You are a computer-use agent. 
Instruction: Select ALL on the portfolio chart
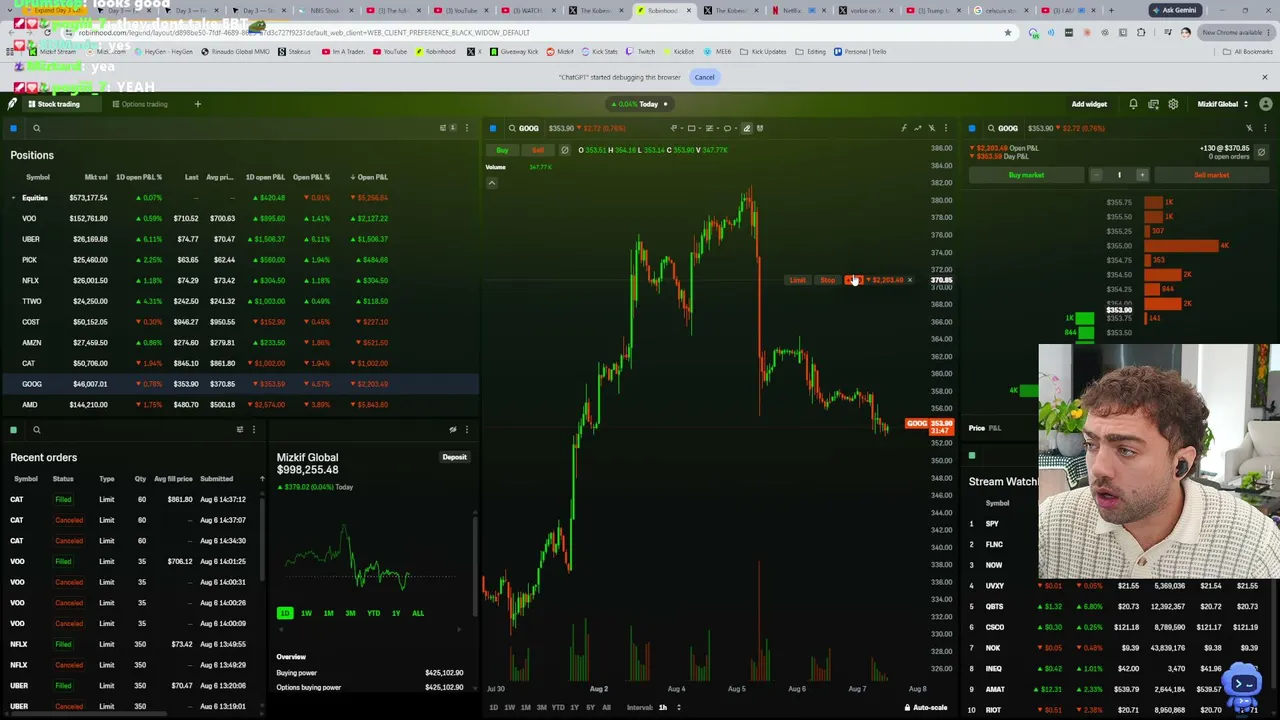click(x=418, y=613)
